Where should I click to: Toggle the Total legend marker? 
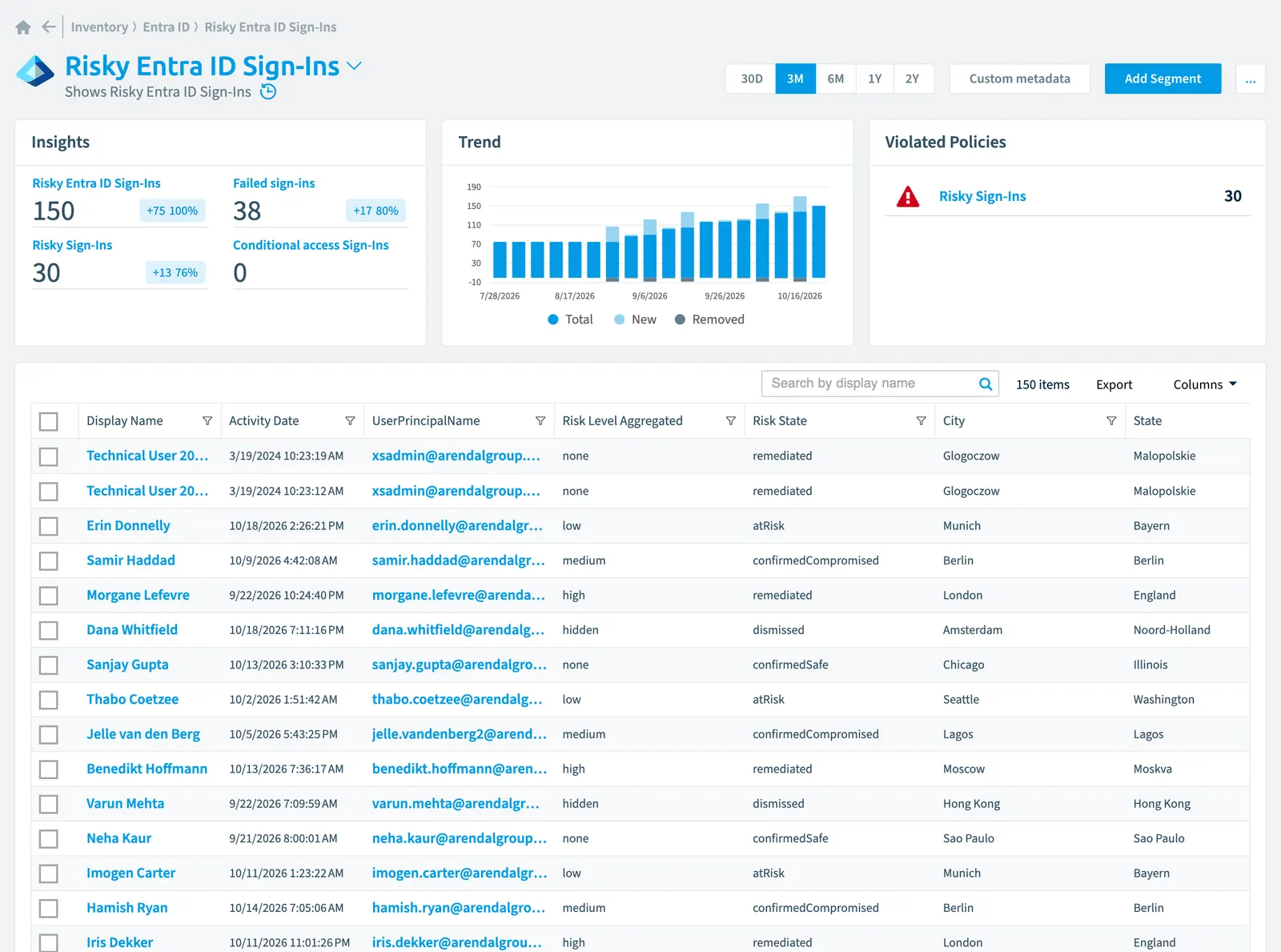[552, 319]
